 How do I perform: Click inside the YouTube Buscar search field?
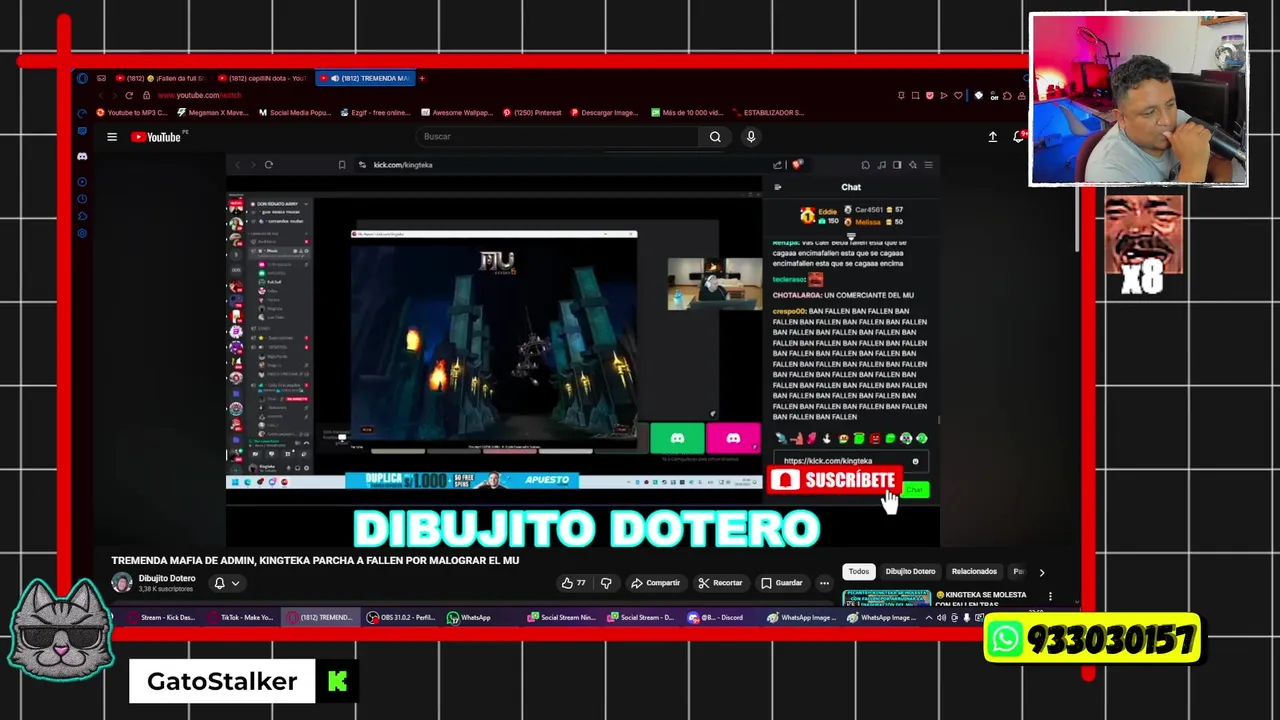pyautogui.click(x=558, y=137)
